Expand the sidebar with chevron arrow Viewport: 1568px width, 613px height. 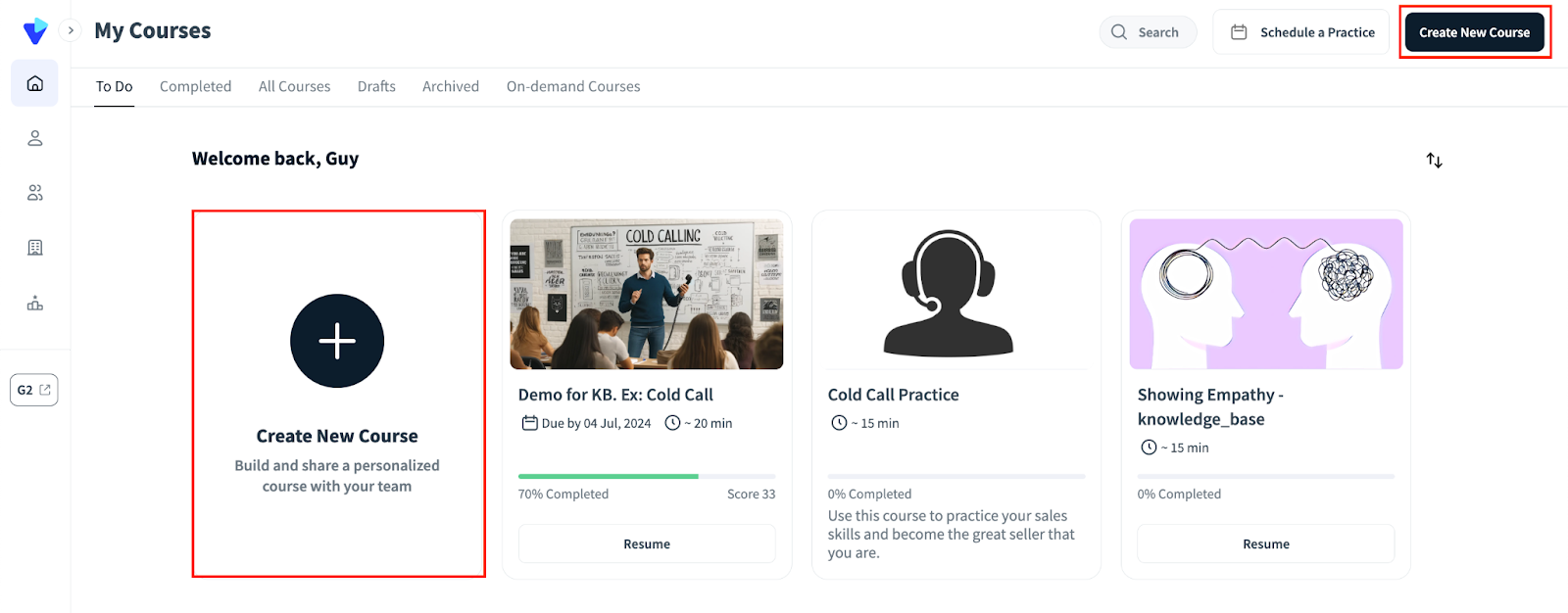tap(71, 30)
